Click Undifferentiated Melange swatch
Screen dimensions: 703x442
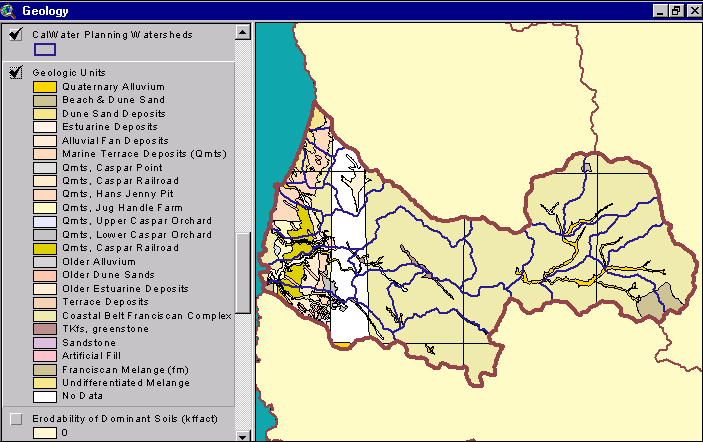45,383
